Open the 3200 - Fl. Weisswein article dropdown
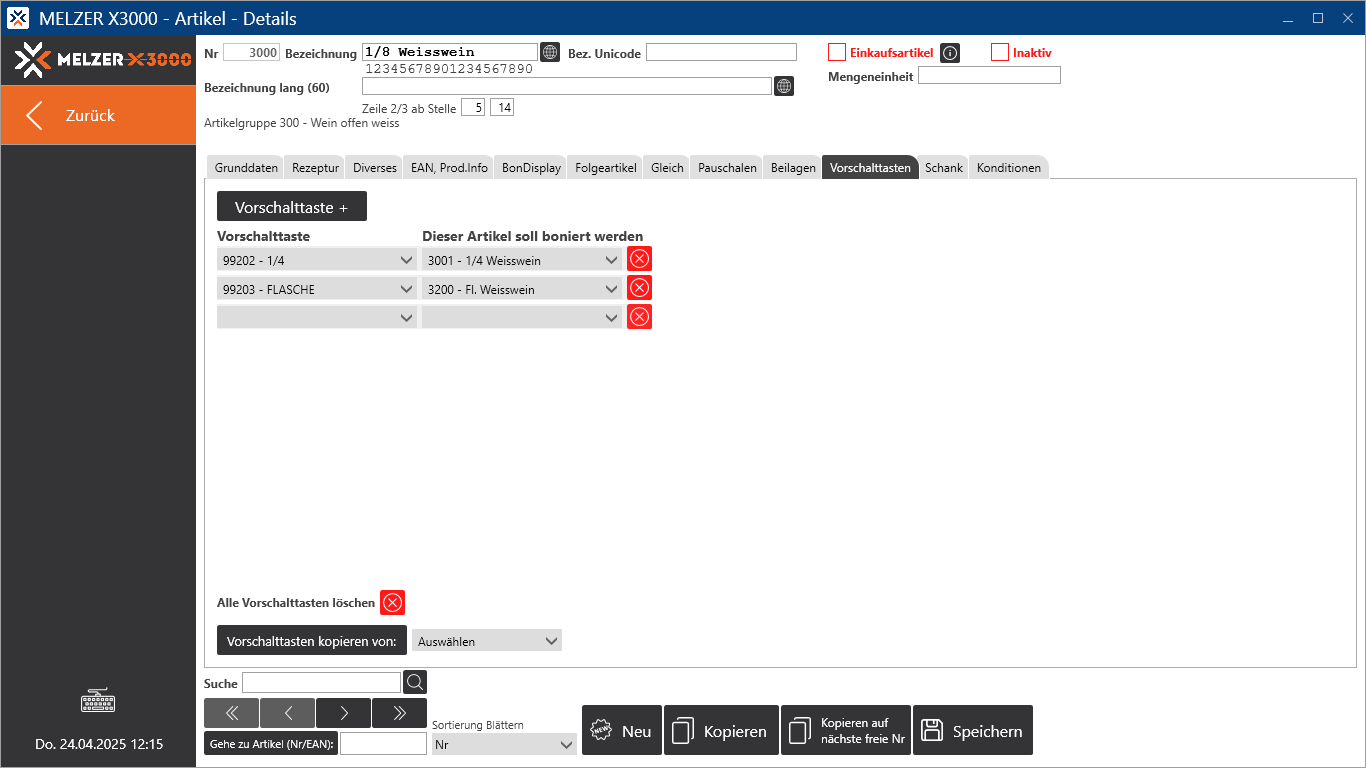The image size is (1366, 768). click(x=522, y=289)
